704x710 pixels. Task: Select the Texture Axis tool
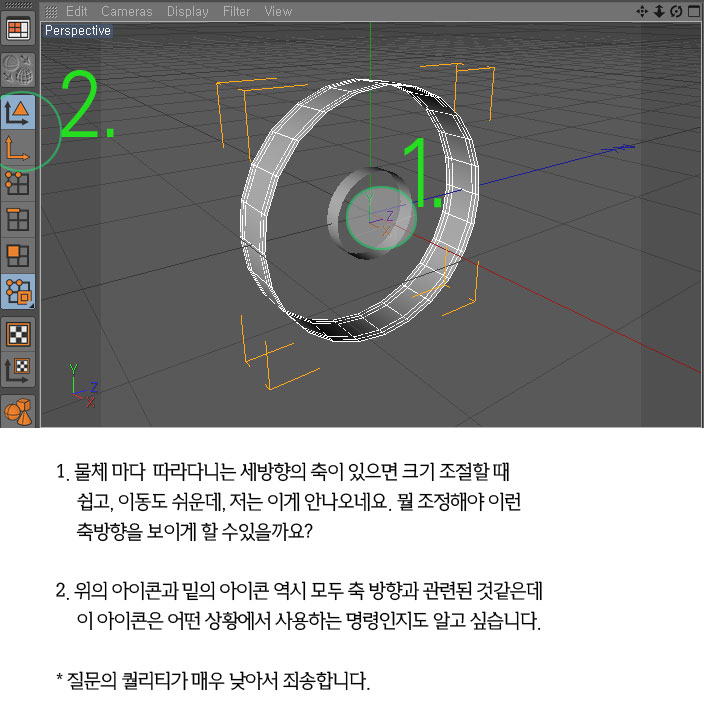[18, 369]
